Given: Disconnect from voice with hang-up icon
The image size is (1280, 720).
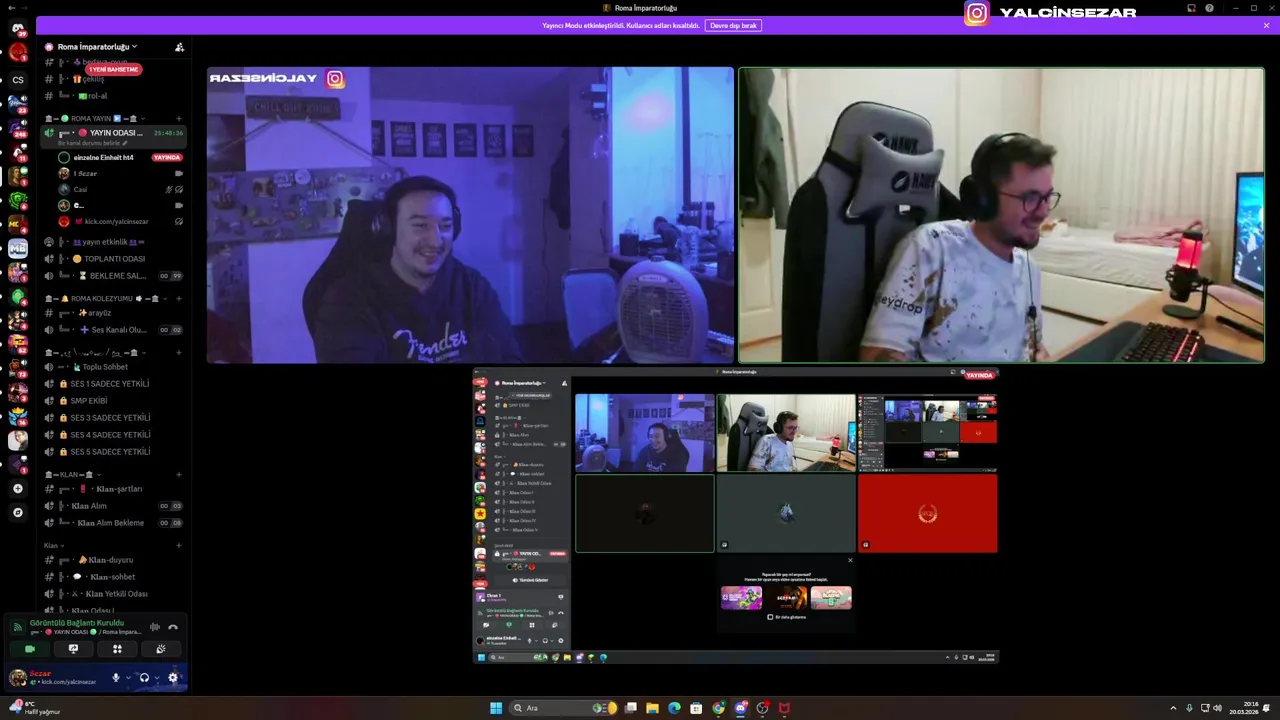Looking at the screenshot, I should click(x=173, y=627).
